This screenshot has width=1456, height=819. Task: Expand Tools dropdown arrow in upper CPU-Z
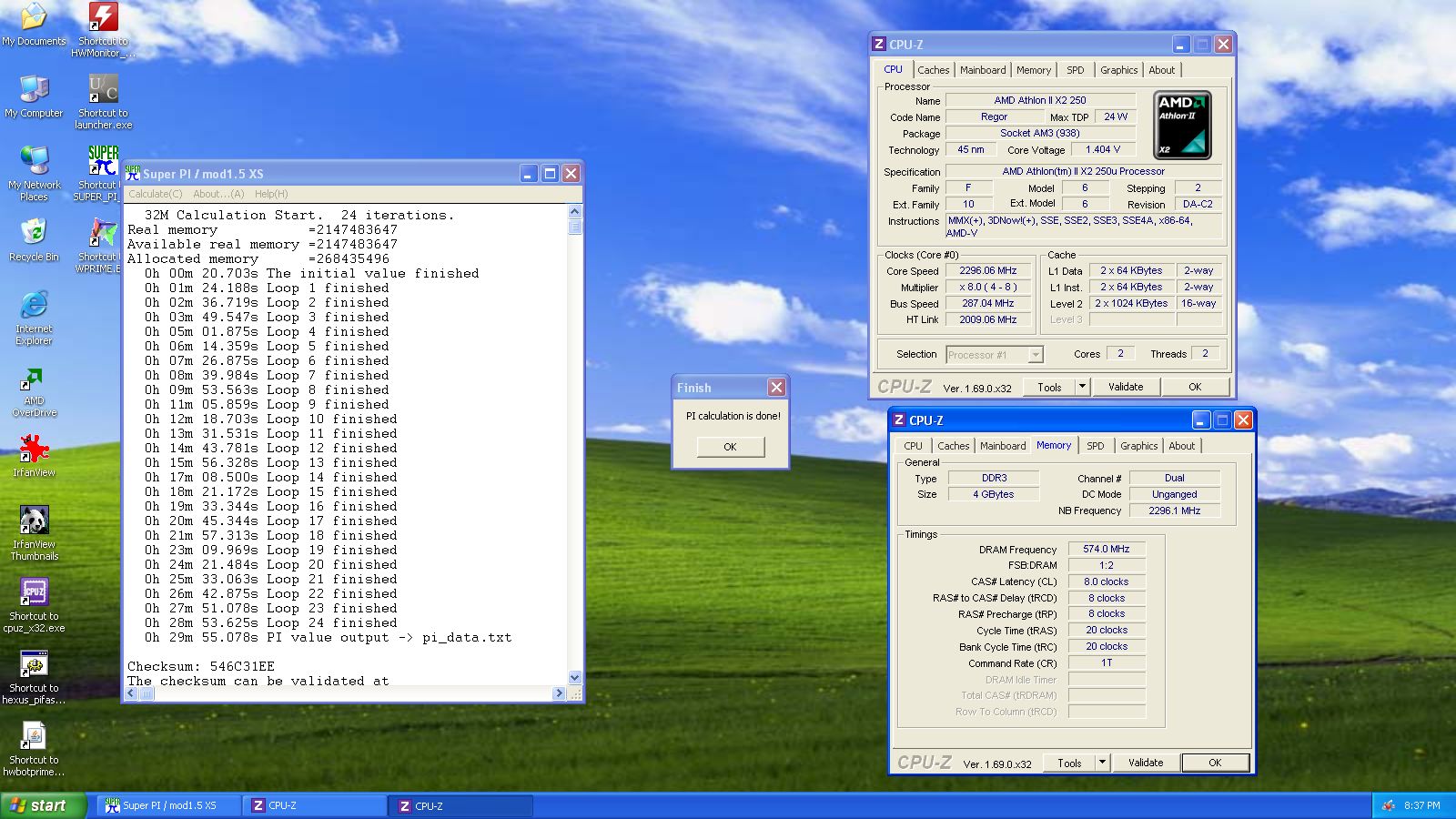(x=1082, y=387)
